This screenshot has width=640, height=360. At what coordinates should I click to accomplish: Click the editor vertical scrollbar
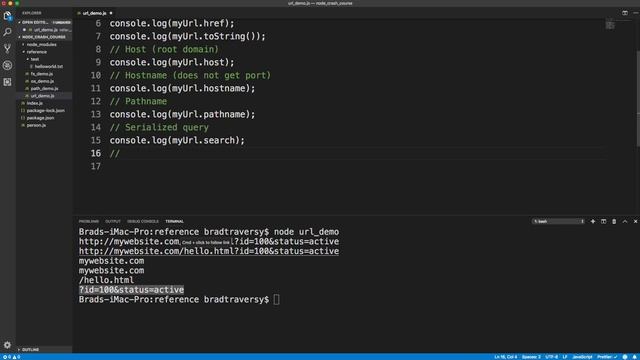pyautogui.click(x=638, y=98)
